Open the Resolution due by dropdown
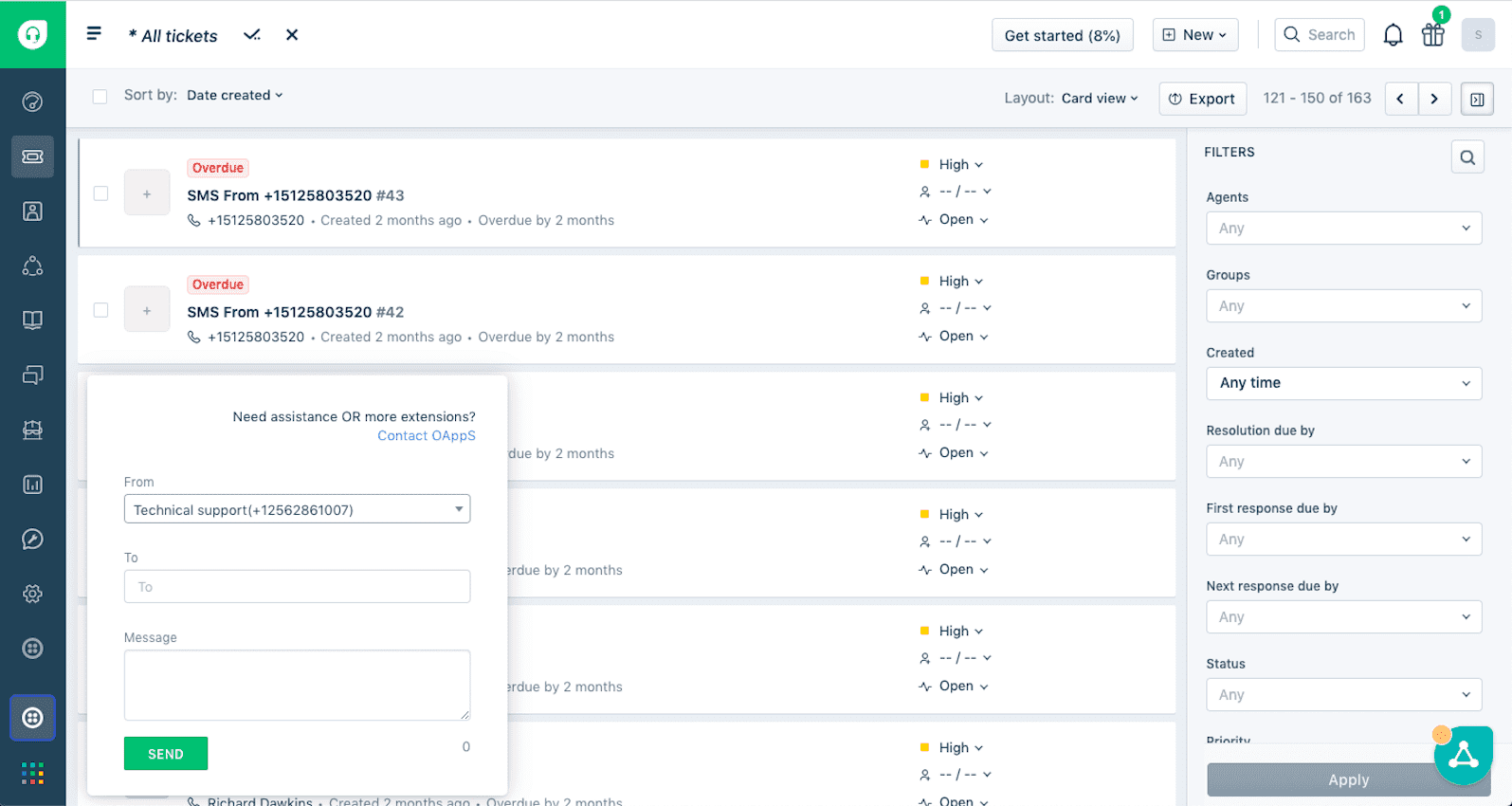 1344,462
